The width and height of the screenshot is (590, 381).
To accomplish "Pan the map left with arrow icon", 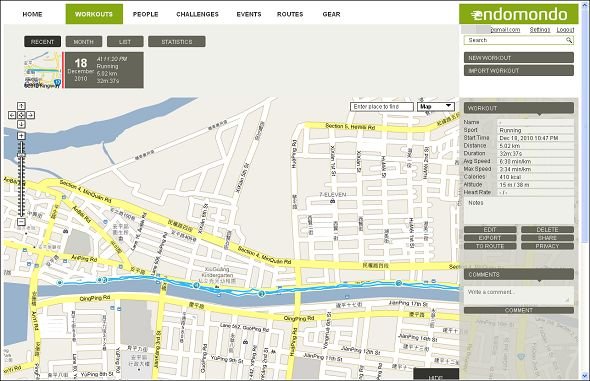I will pyautogui.click(x=12, y=115).
